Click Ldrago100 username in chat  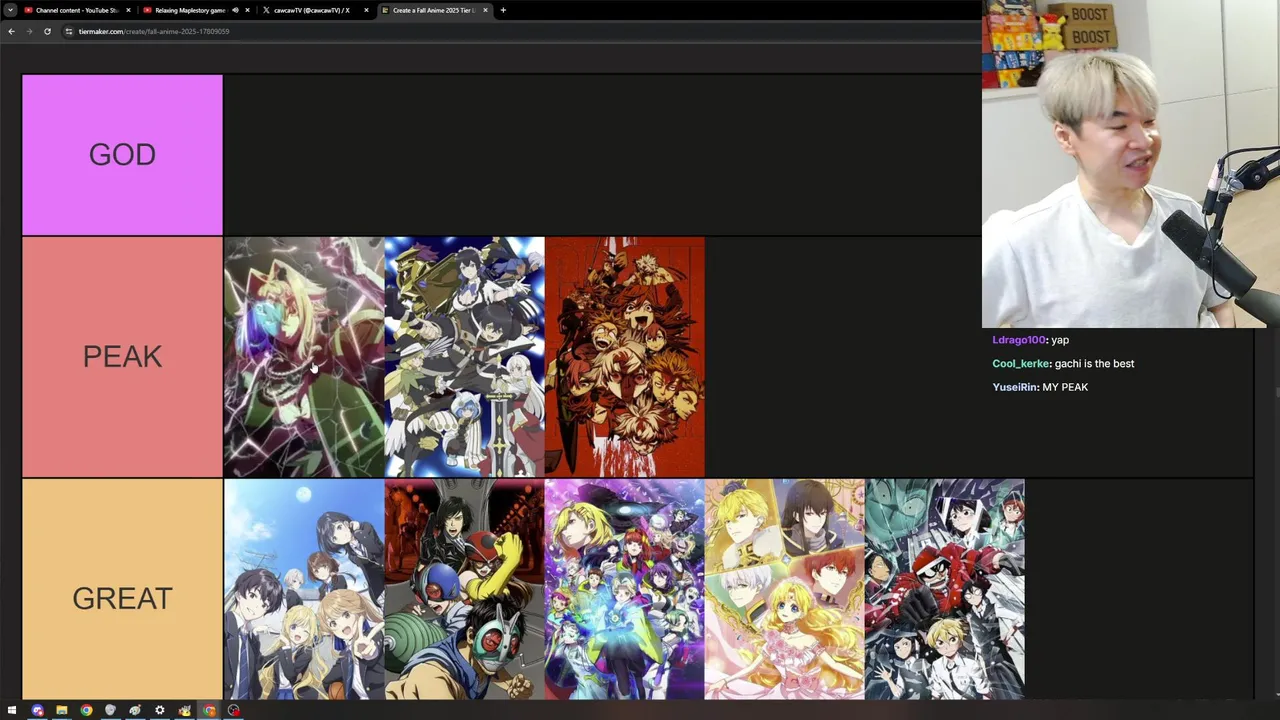(x=1019, y=340)
